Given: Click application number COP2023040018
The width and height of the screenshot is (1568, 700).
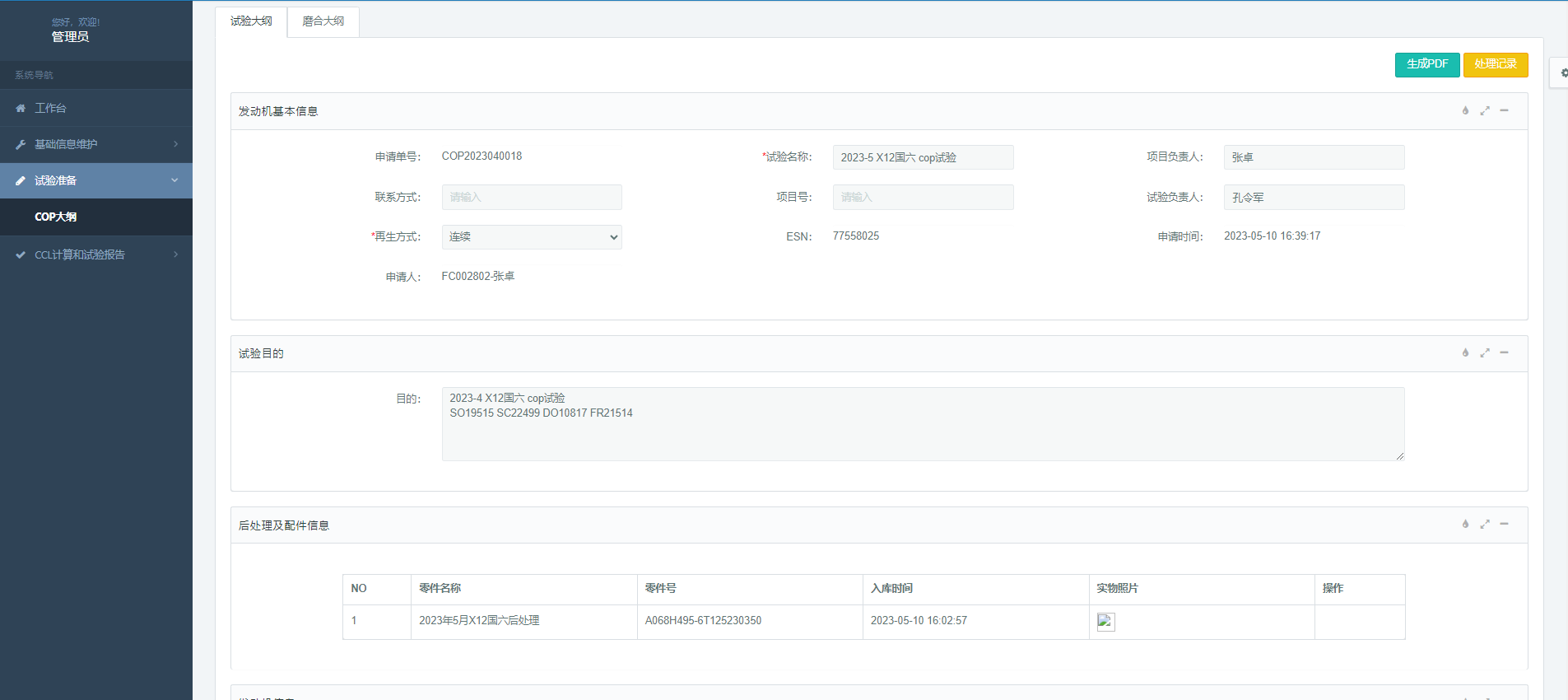Looking at the screenshot, I should point(482,156).
